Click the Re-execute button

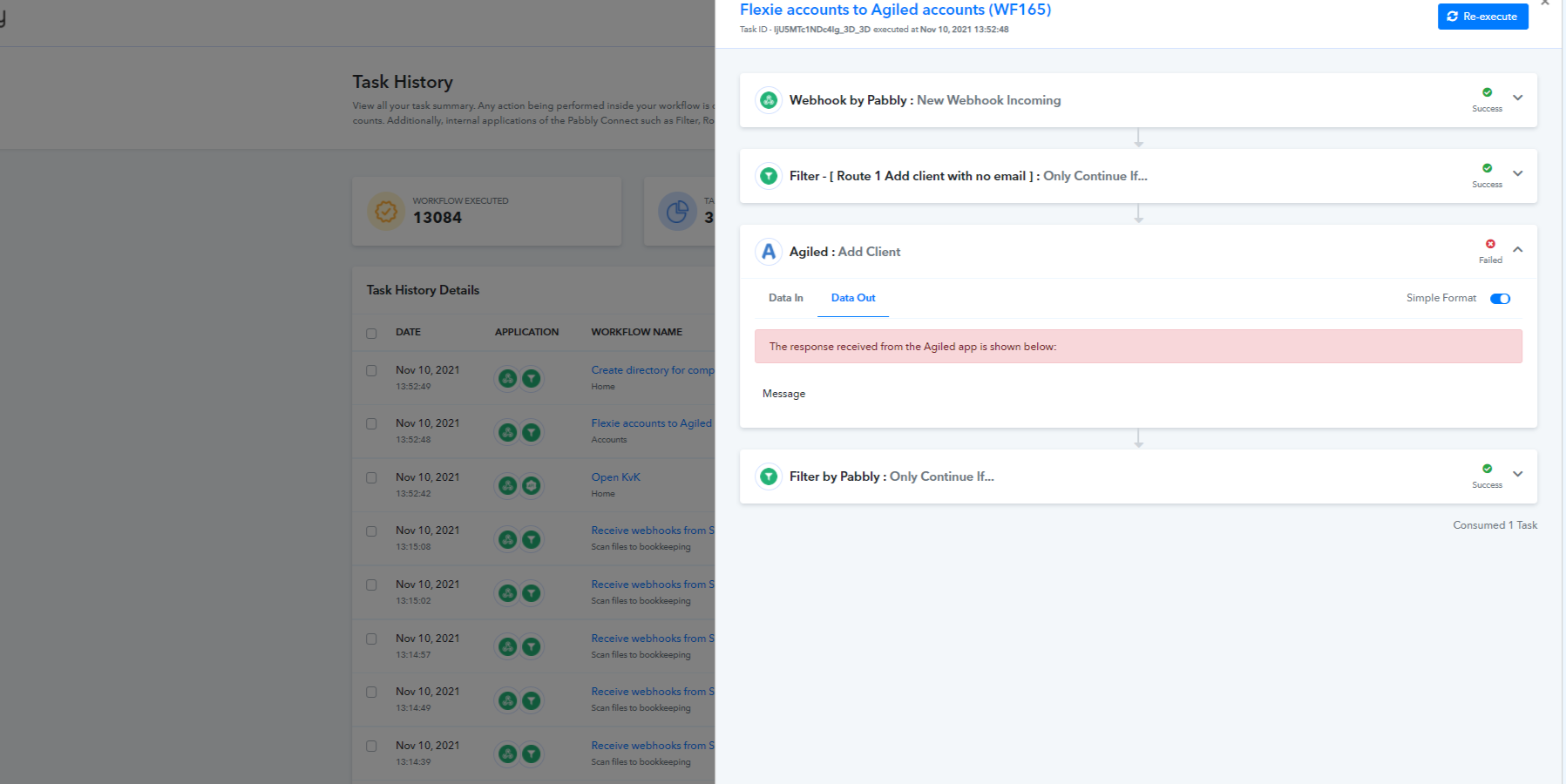pyautogui.click(x=1483, y=17)
